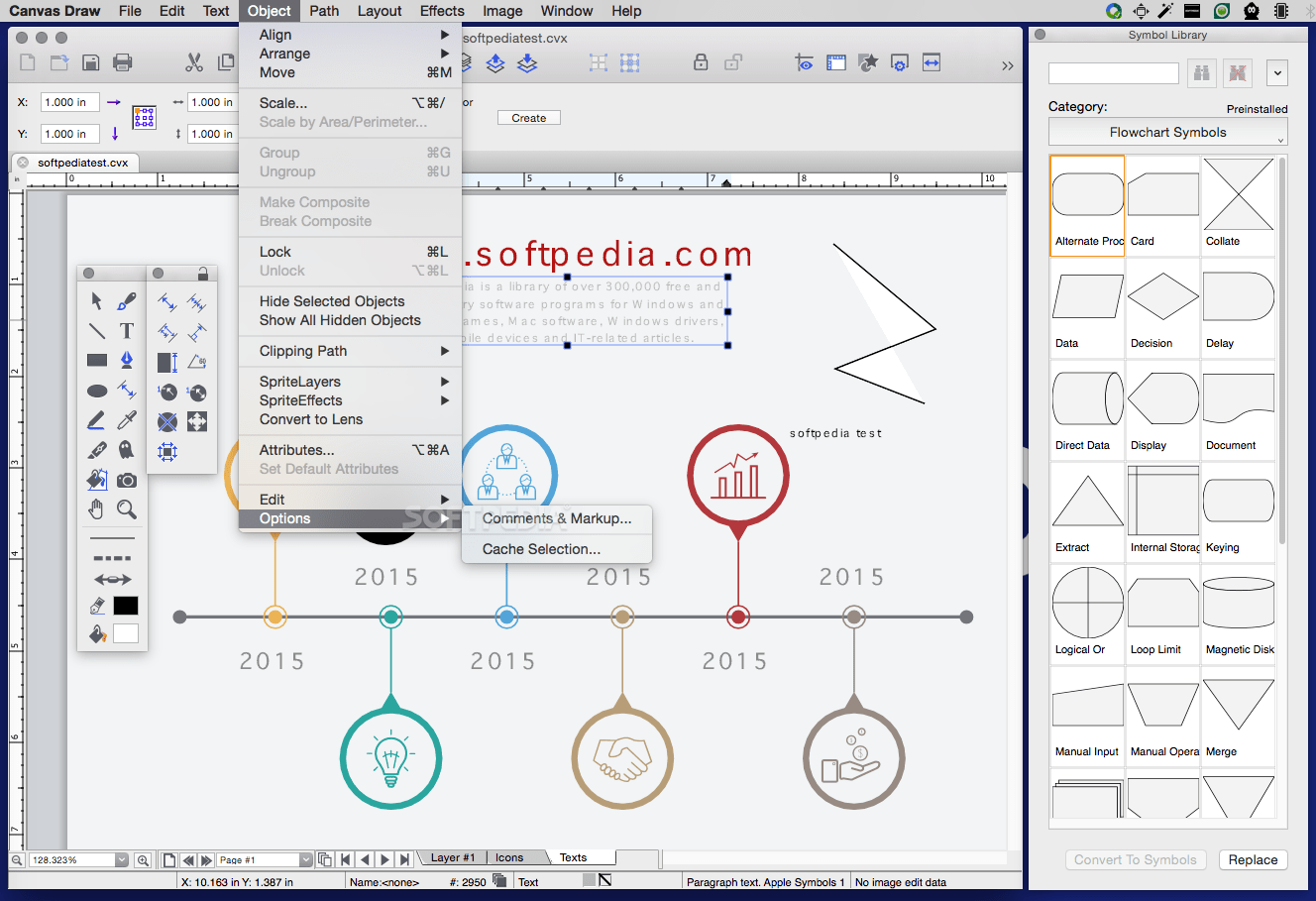The width and height of the screenshot is (1316, 901).
Task: Pick the Line drawing tool
Action: tap(97, 331)
